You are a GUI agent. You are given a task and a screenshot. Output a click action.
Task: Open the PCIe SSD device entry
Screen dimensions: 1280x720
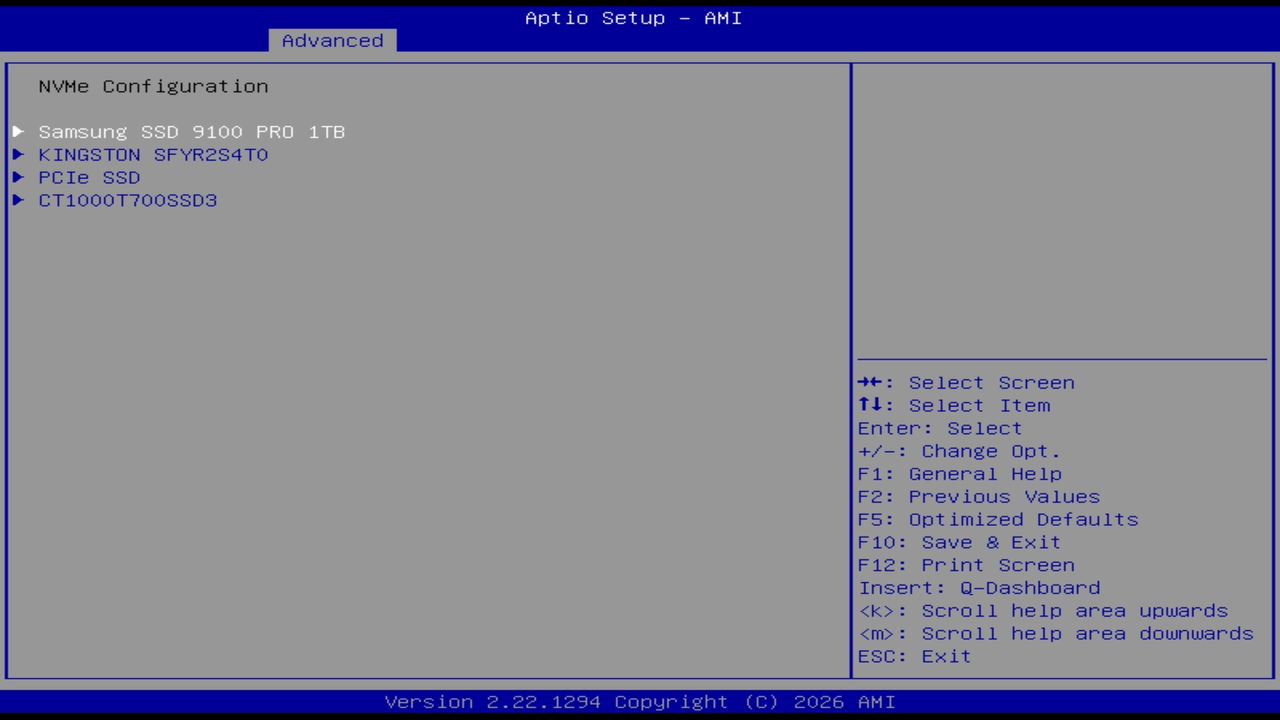(89, 177)
